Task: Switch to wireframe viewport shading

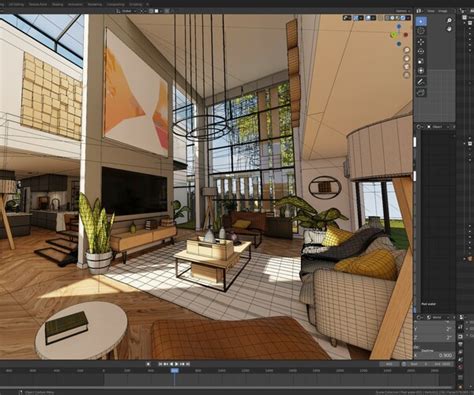Action: click(387, 18)
